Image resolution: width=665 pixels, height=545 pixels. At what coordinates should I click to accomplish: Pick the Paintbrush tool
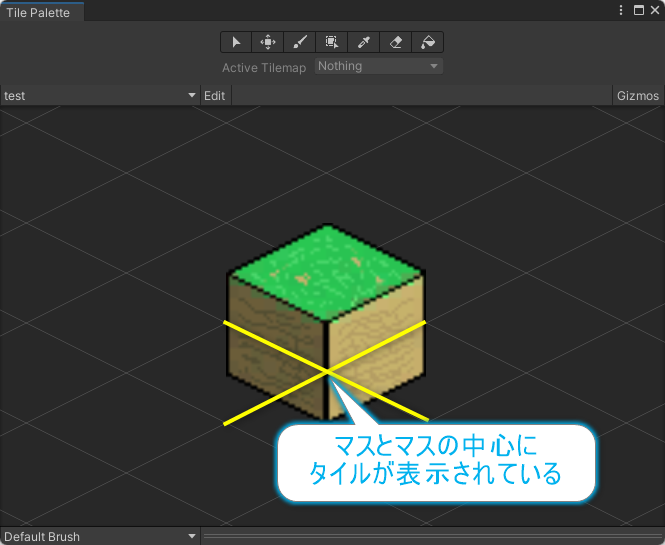pos(299,42)
